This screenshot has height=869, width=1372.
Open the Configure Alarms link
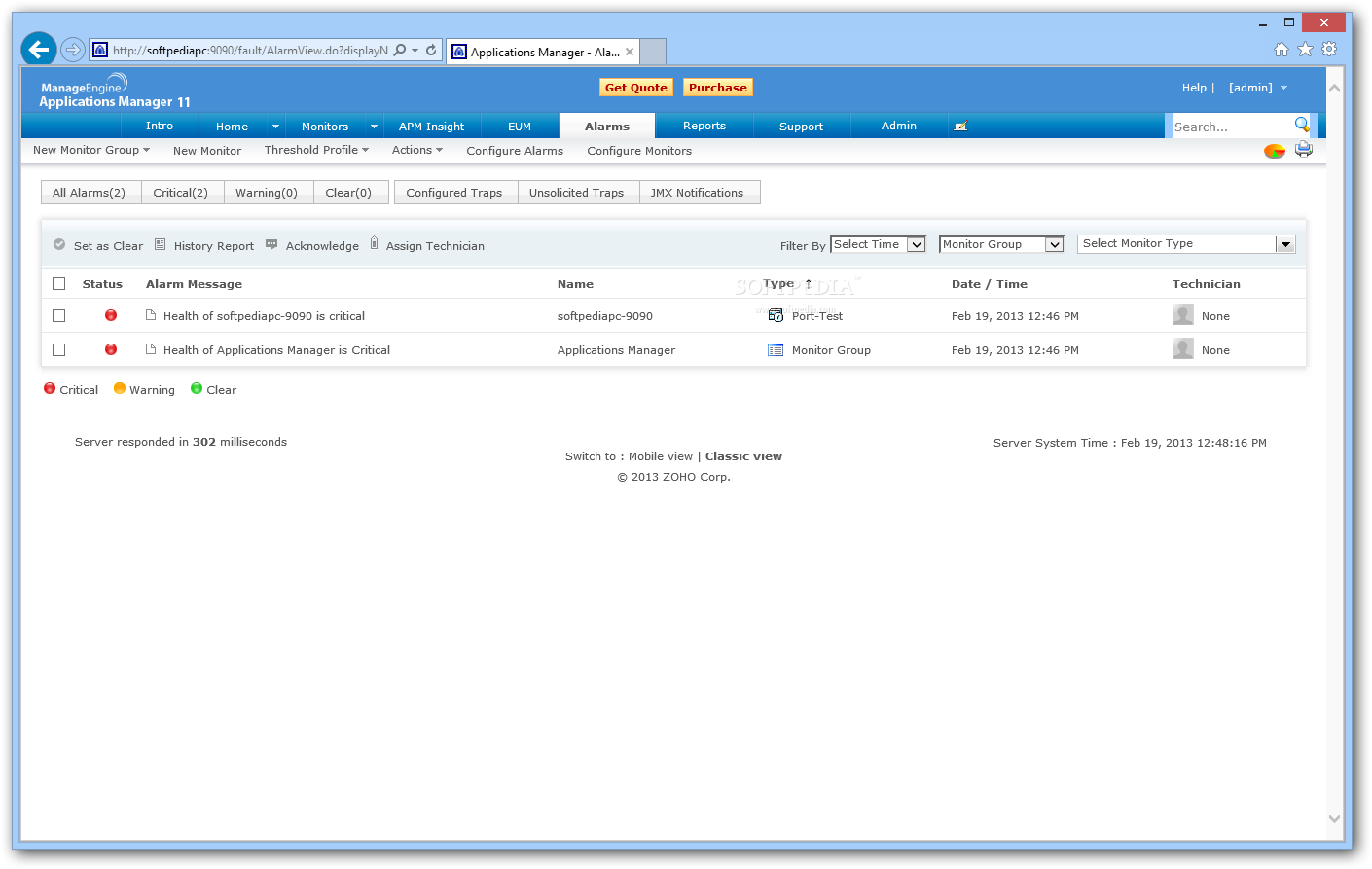point(515,151)
